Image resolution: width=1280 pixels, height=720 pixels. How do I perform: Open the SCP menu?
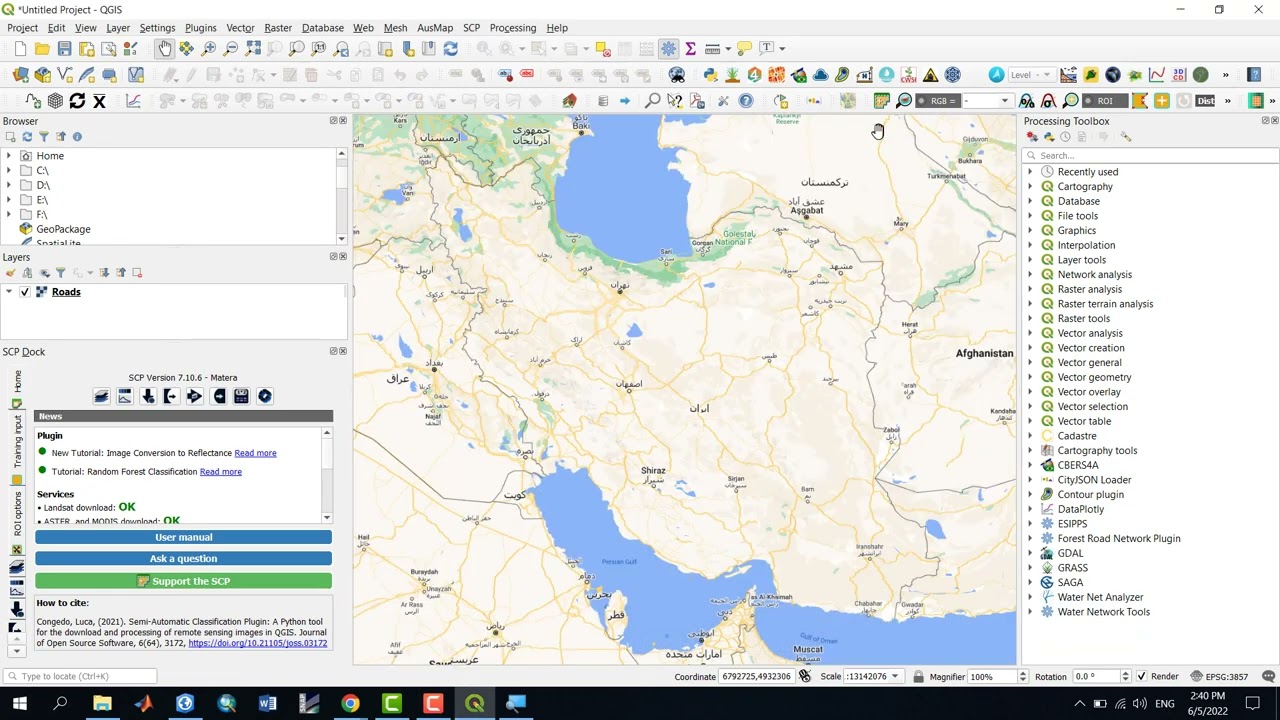[x=471, y=28]
